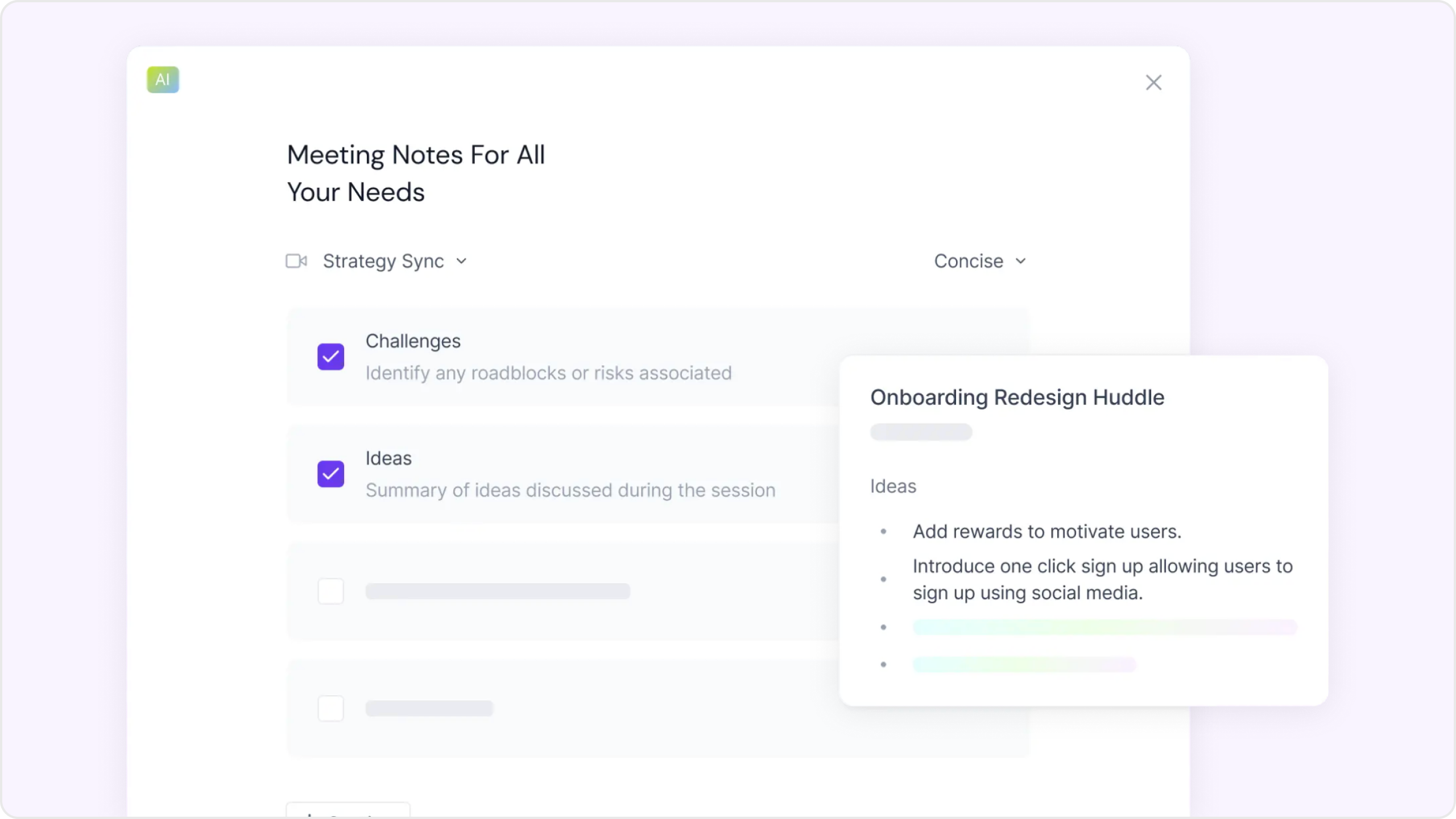
Task: Uncheck the Ideas checkbox
Action: click(330, 474)
